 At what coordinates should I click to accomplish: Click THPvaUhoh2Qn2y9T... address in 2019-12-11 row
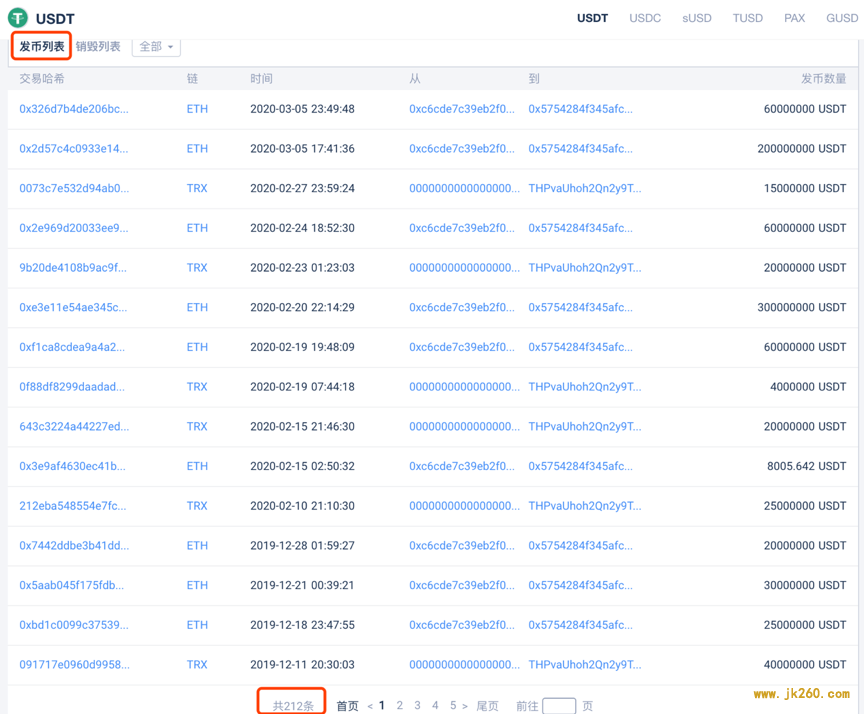[585, 664]
